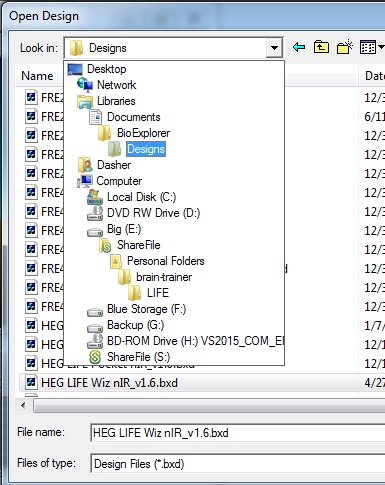385x485 pixels.
Task: Click the horizontal scrollbar track
Action: point(209,406)
